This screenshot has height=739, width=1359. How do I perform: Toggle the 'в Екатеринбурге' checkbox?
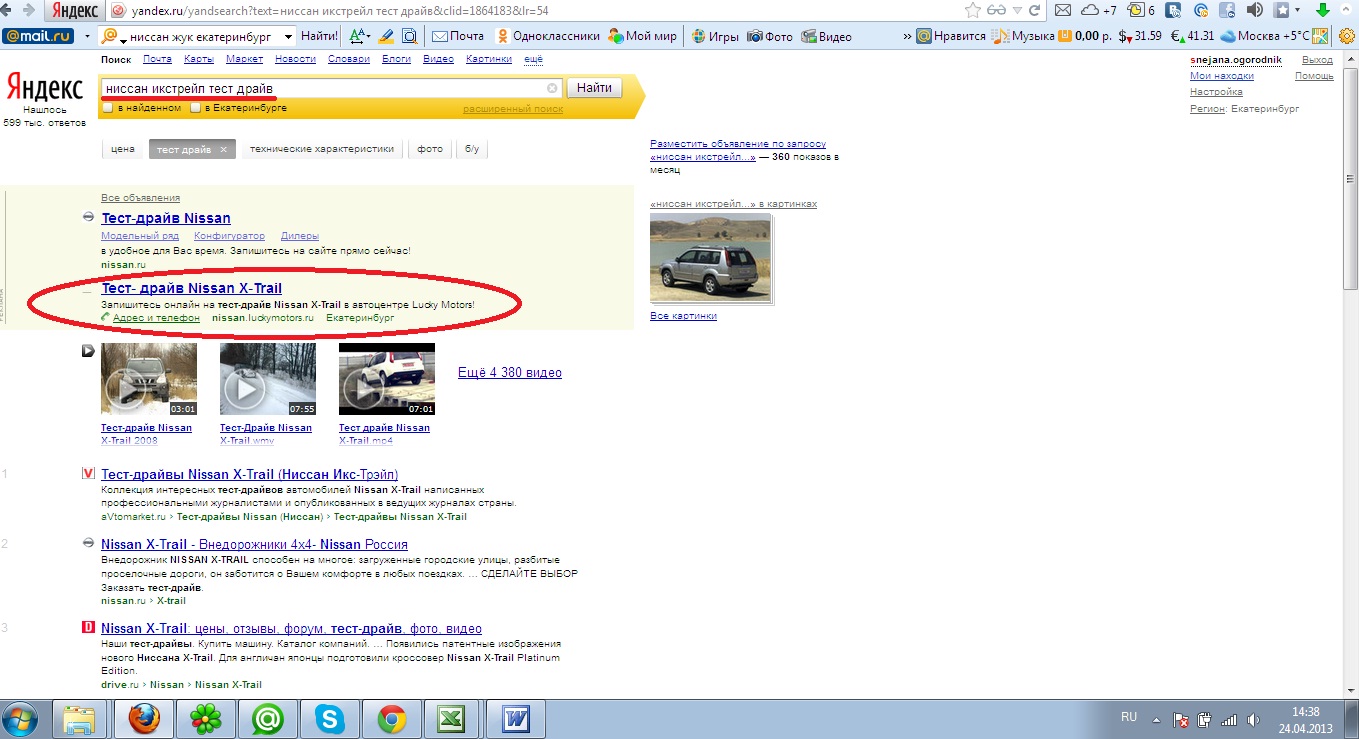pyautogui.click(x=196, y=108)
